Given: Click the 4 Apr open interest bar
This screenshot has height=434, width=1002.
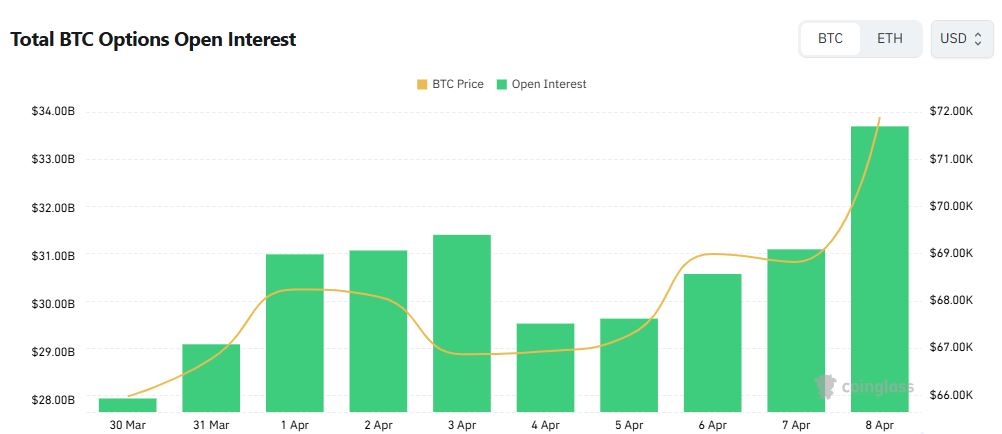Looking at the screenshot, I should [546, 367].
